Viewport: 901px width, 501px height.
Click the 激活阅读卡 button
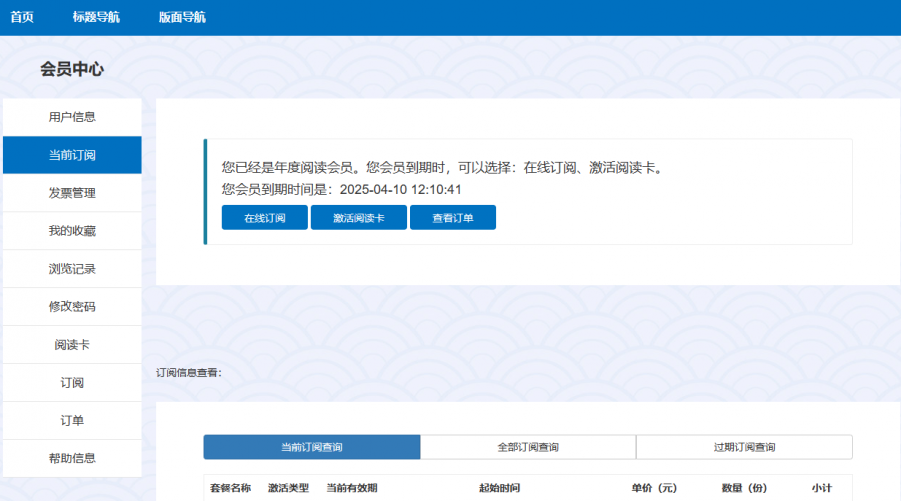(359, 218)
